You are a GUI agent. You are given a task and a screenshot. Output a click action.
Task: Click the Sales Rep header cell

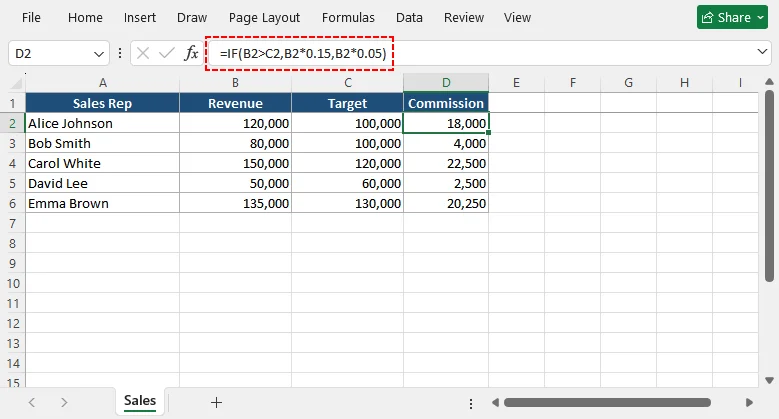[x=102, y=103]
